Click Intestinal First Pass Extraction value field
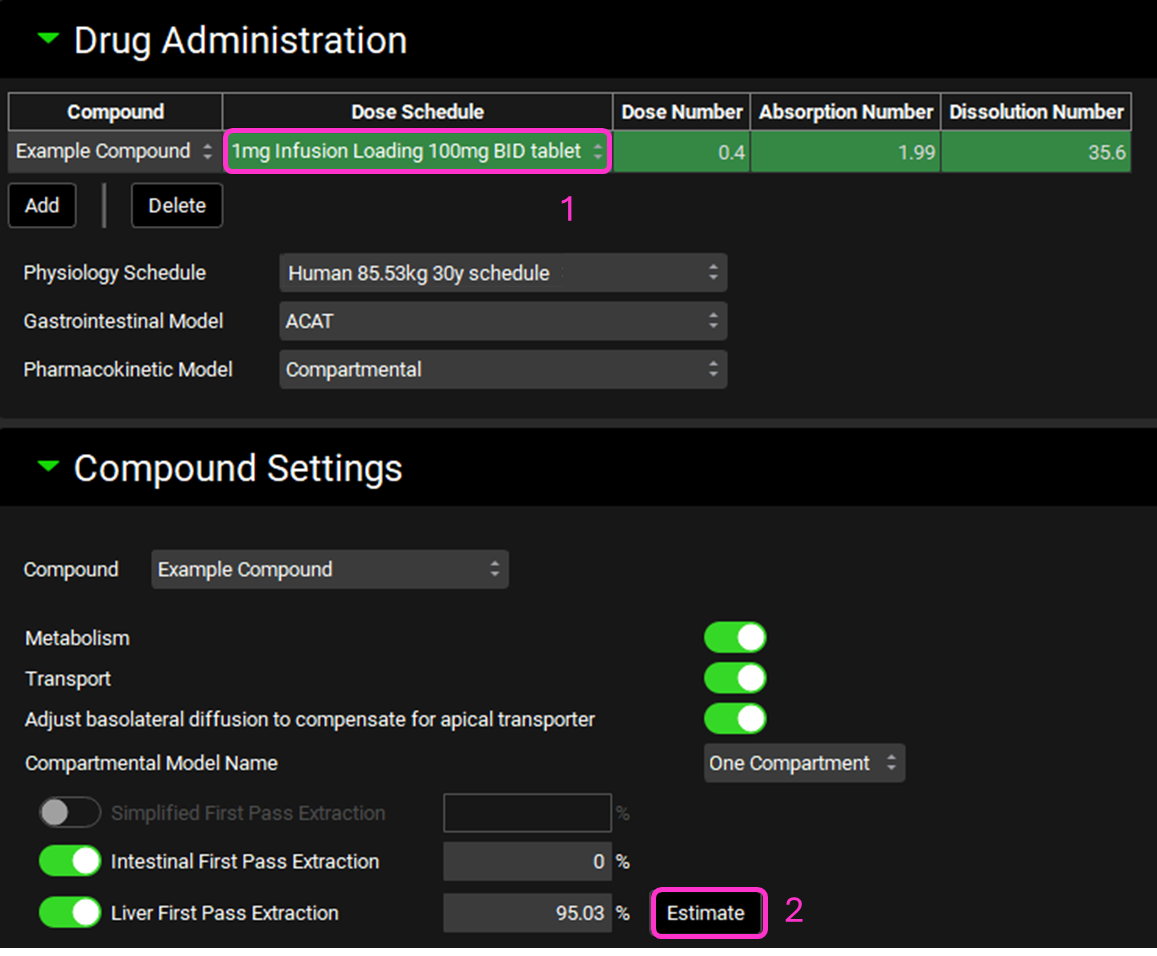Image resolution: width=1157 pixels, height=956 pixels. pyautogui.click(x=527, y=861)
